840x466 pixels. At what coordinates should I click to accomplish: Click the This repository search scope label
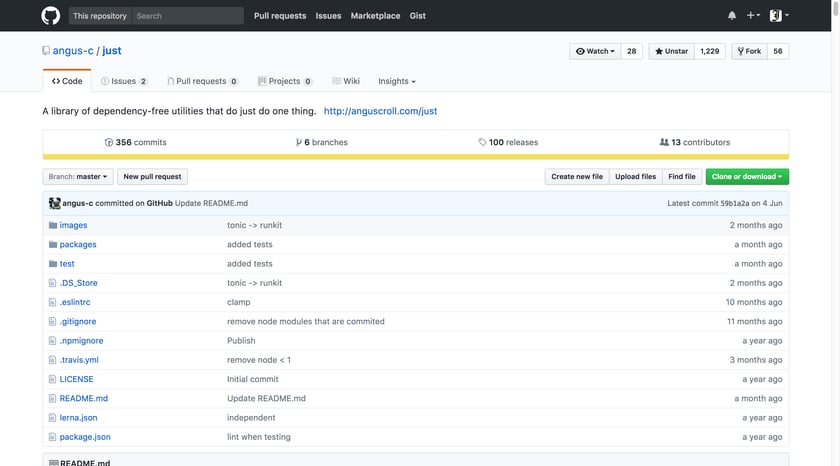100,16
